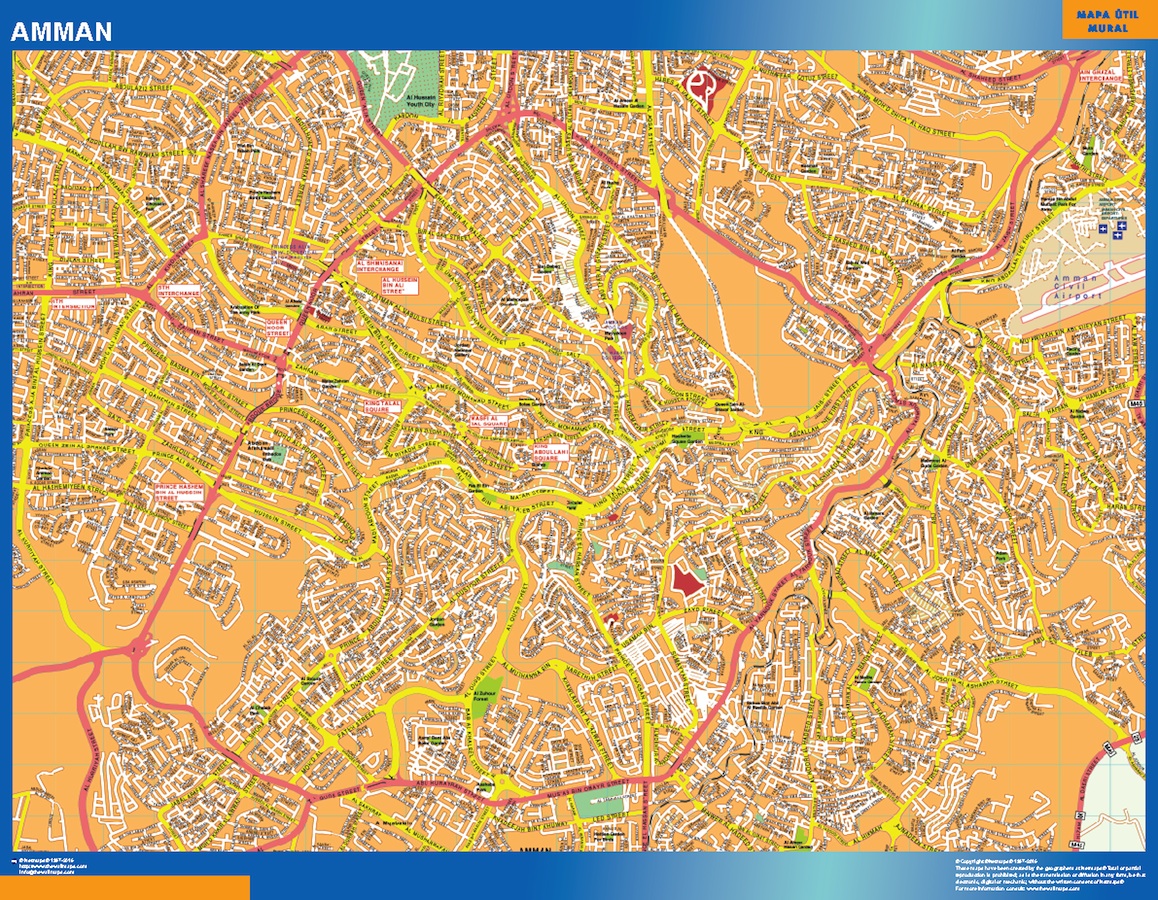Screen dimensions: 1158x900
Task: Click the 5TH INTERCHANGE label
Action: tap(178, 290)
